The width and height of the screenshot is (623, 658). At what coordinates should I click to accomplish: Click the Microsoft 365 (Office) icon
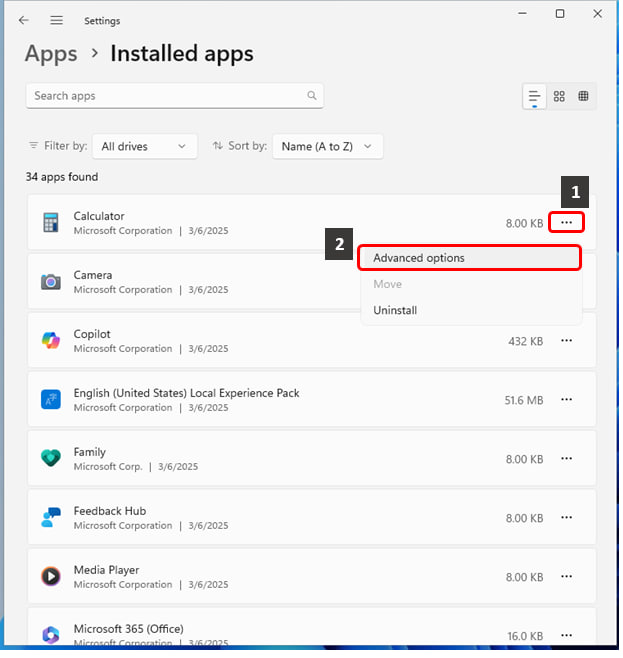51,635
